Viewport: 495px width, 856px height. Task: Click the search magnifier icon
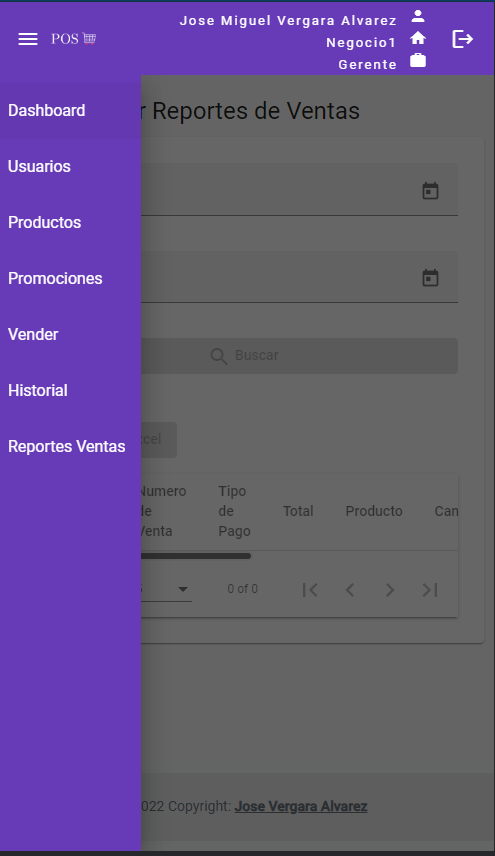(219, 356)
